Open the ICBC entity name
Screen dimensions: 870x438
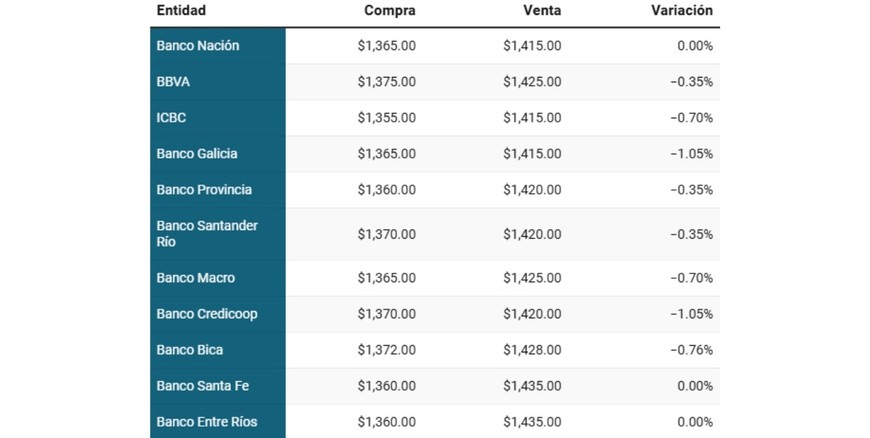click(x=171, y=118)
